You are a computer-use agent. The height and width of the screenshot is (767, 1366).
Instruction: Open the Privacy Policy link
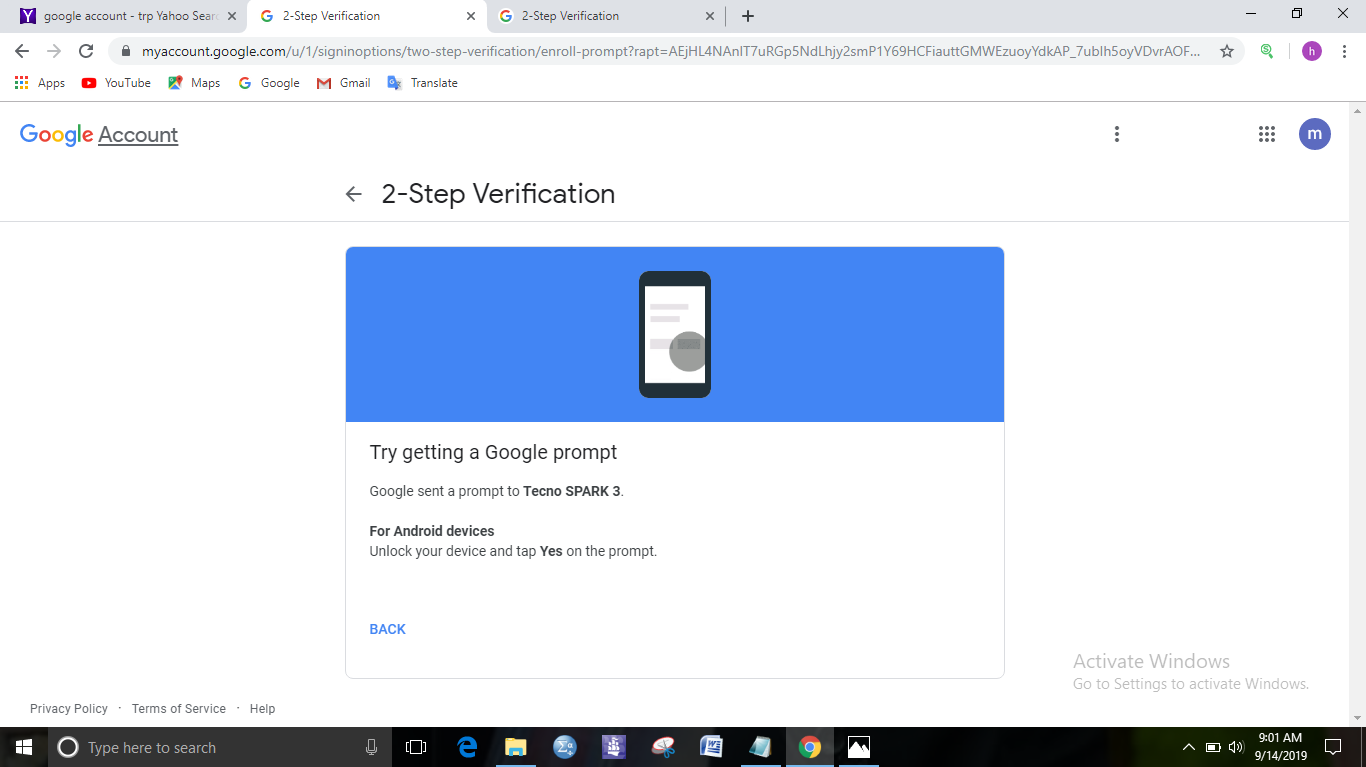[69, 709]
